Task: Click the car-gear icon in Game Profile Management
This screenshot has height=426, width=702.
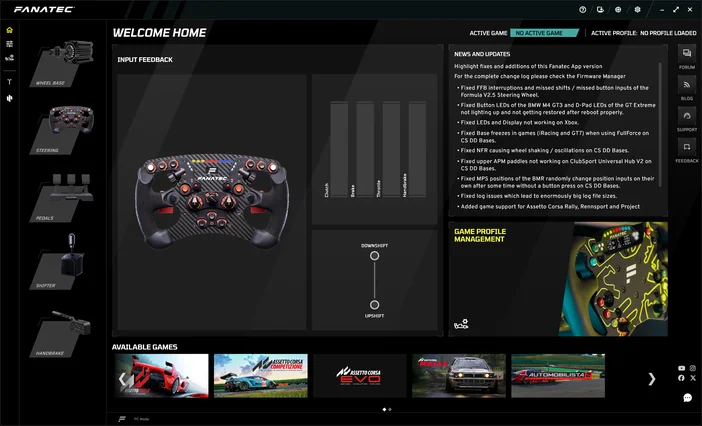Action: (461, 324)
